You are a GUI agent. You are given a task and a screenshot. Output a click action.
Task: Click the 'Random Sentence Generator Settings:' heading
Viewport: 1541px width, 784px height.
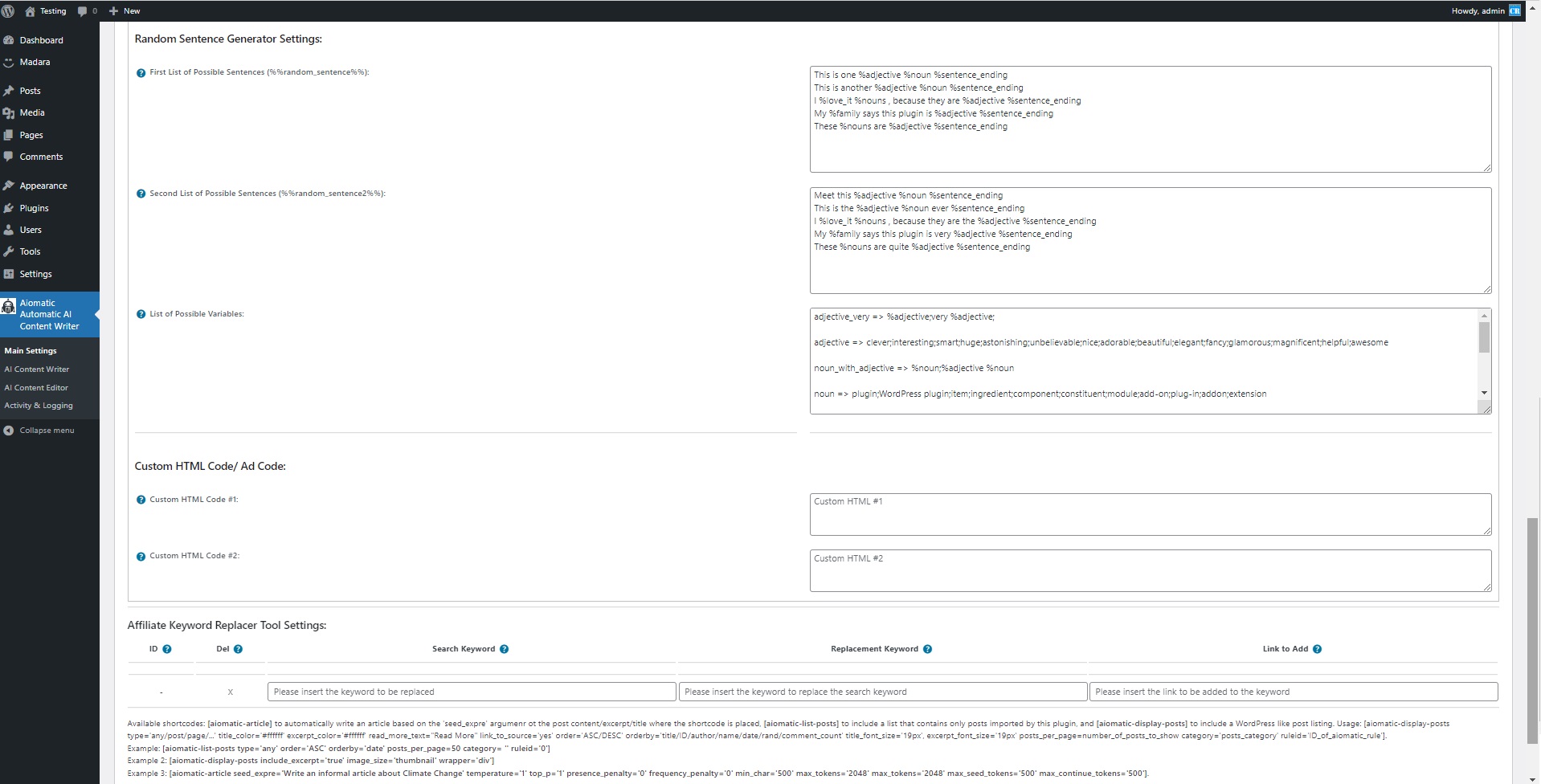(228, 39)
